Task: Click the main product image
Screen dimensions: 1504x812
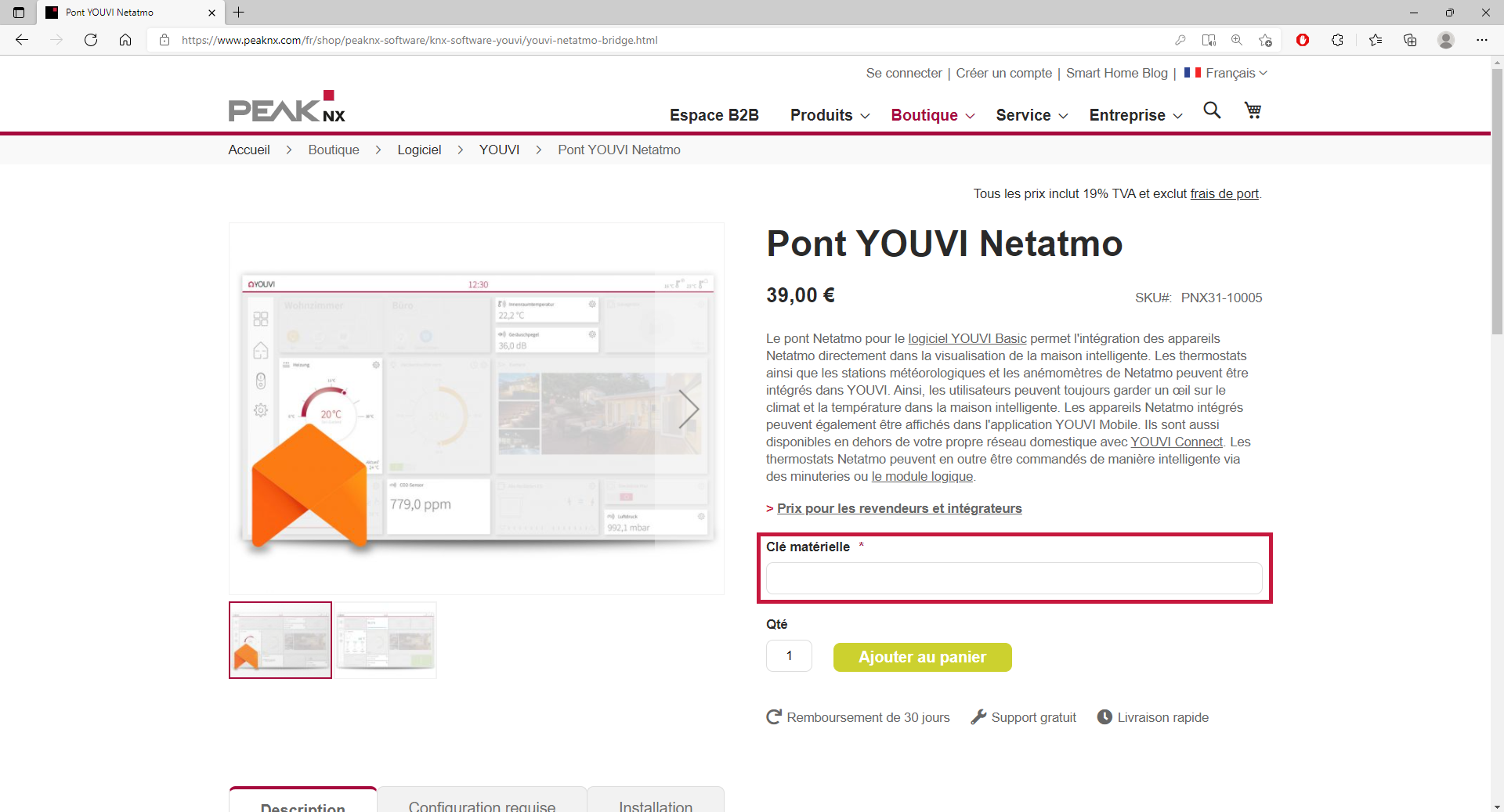Action: 476,409
